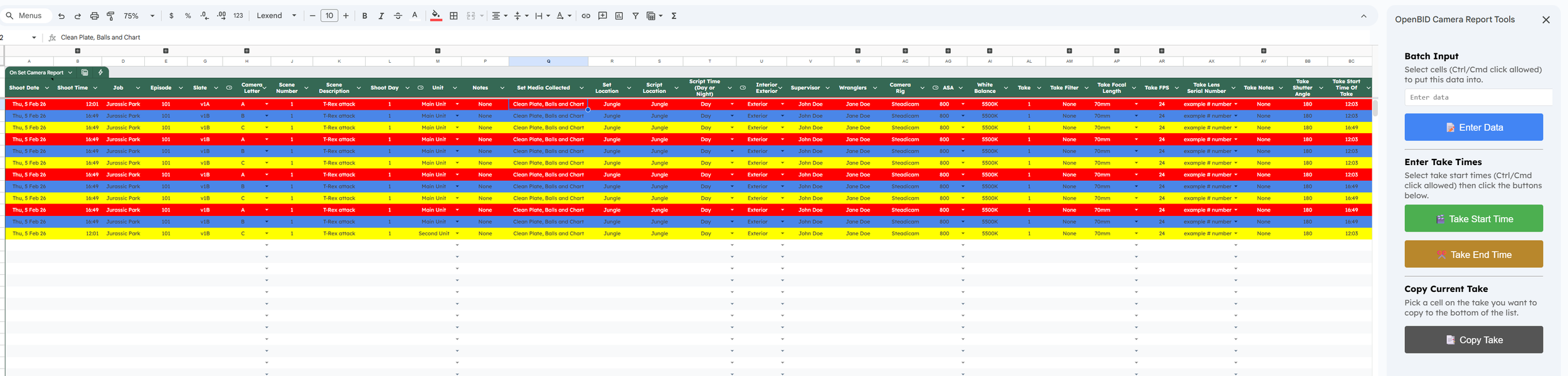Increase font size with the plus icon
The width and height of the screenshot is (1568, 376).
tap(346, 16)
